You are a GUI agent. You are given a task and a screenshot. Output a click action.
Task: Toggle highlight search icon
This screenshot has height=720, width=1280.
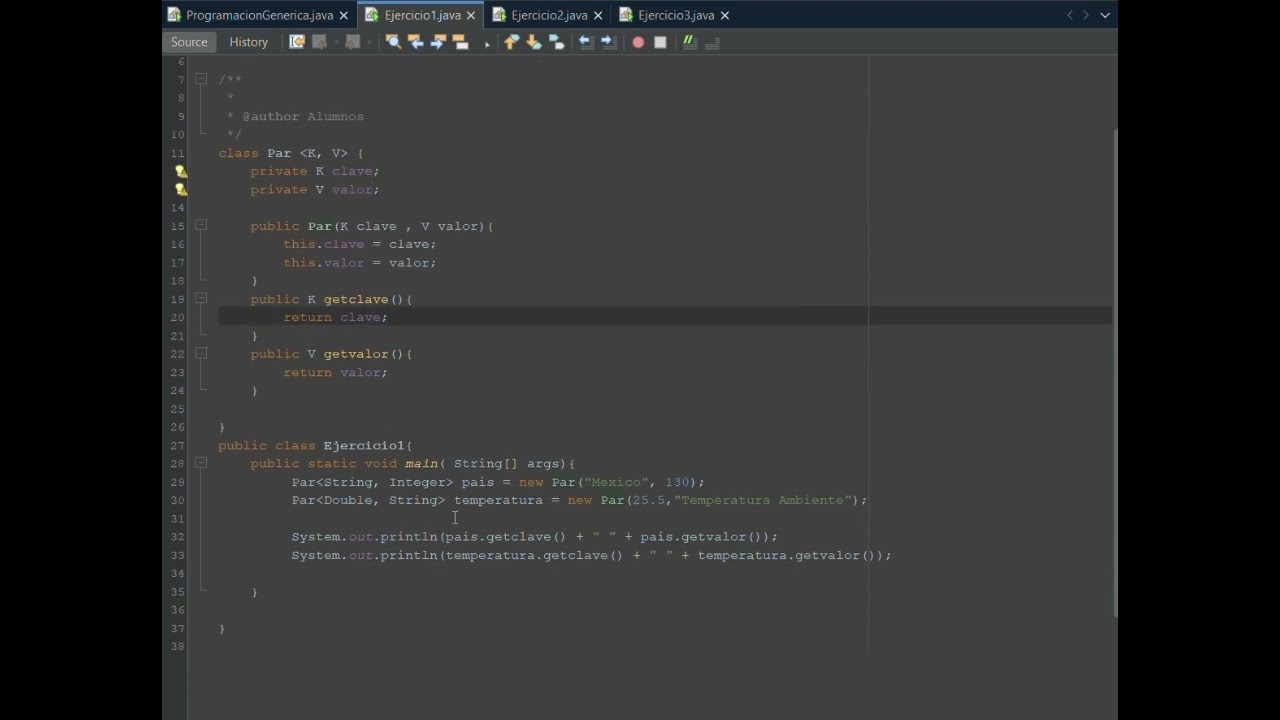coord(460,42)
